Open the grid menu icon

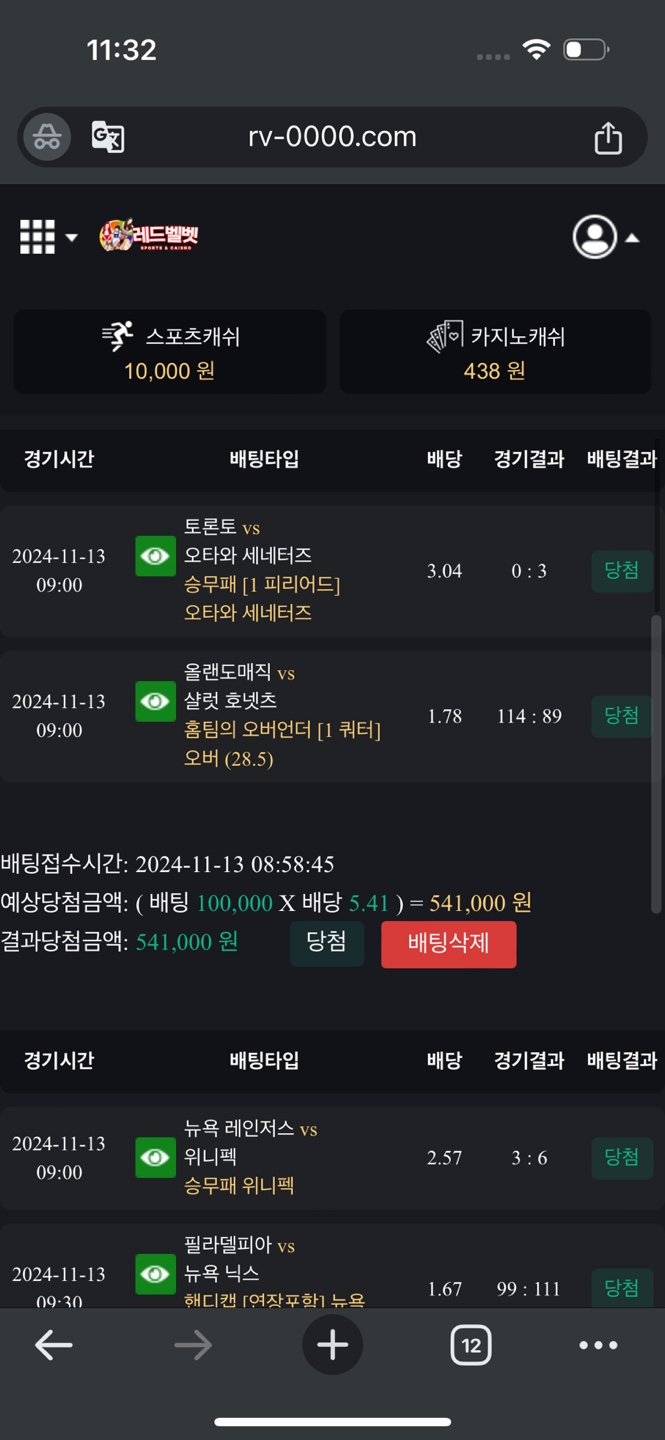tap(38, 237)
